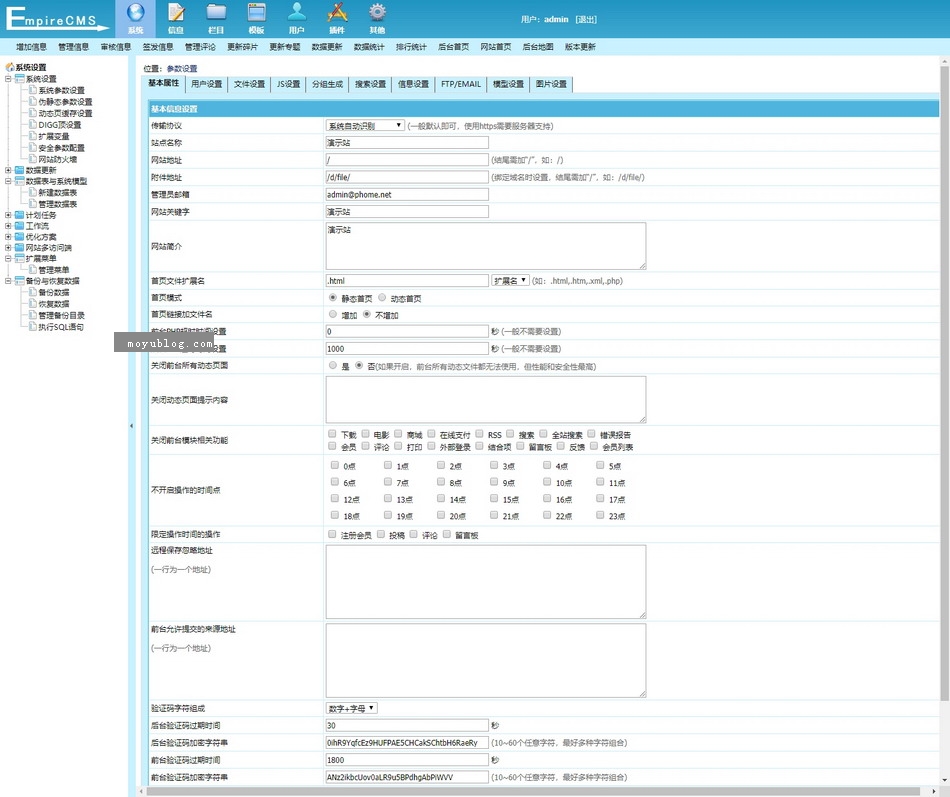Open the 其他 gear icon in top navigation
Viewport: 950px width, 797px height.
[377, 12]
